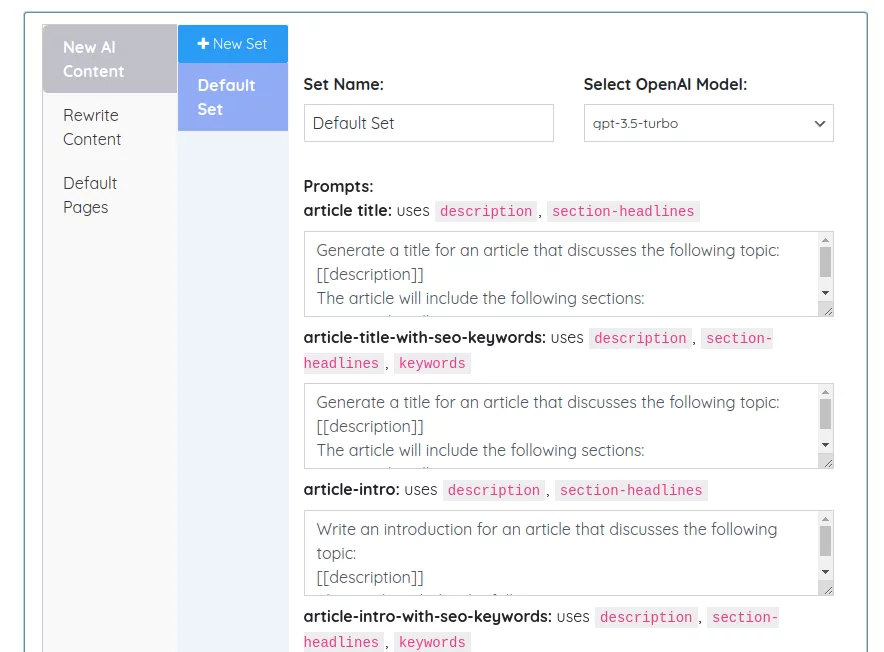Click the article-intro textarea scrollbar thumb
This screenshot has width=884, height=652.
point(825,541)
